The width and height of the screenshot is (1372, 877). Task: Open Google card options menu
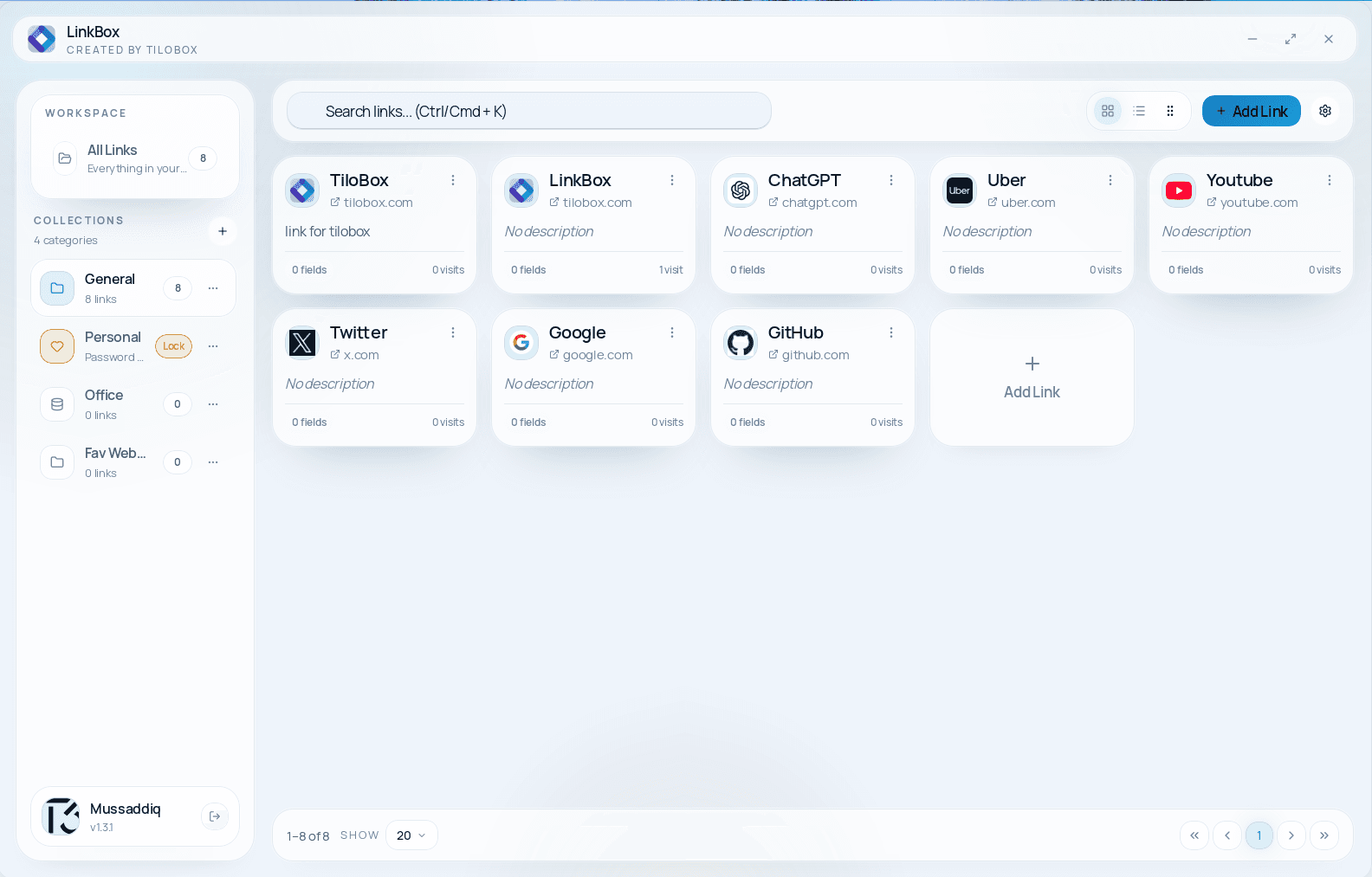(672, 332)
